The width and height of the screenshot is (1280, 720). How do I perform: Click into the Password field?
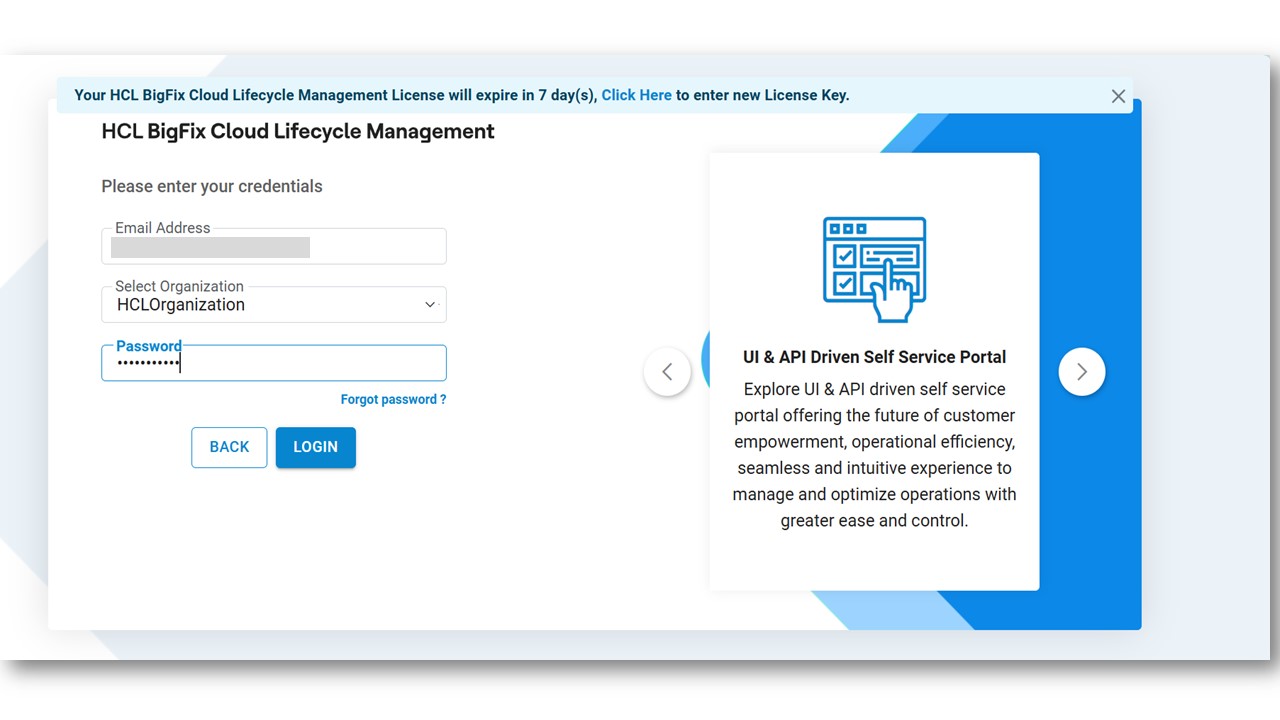(274, 363)
